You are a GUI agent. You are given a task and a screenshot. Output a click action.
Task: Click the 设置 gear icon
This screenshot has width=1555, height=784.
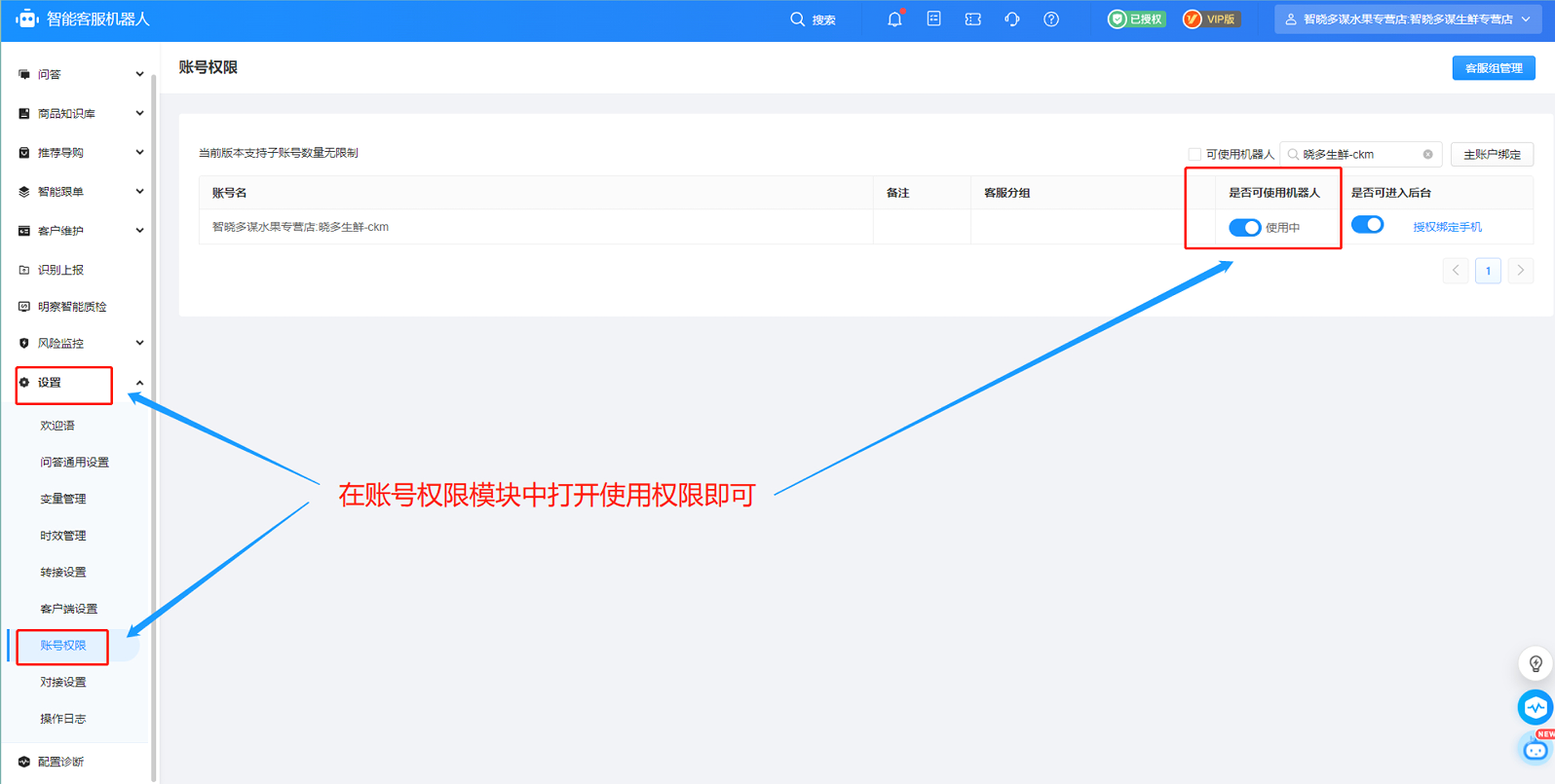tap(24, 383)
